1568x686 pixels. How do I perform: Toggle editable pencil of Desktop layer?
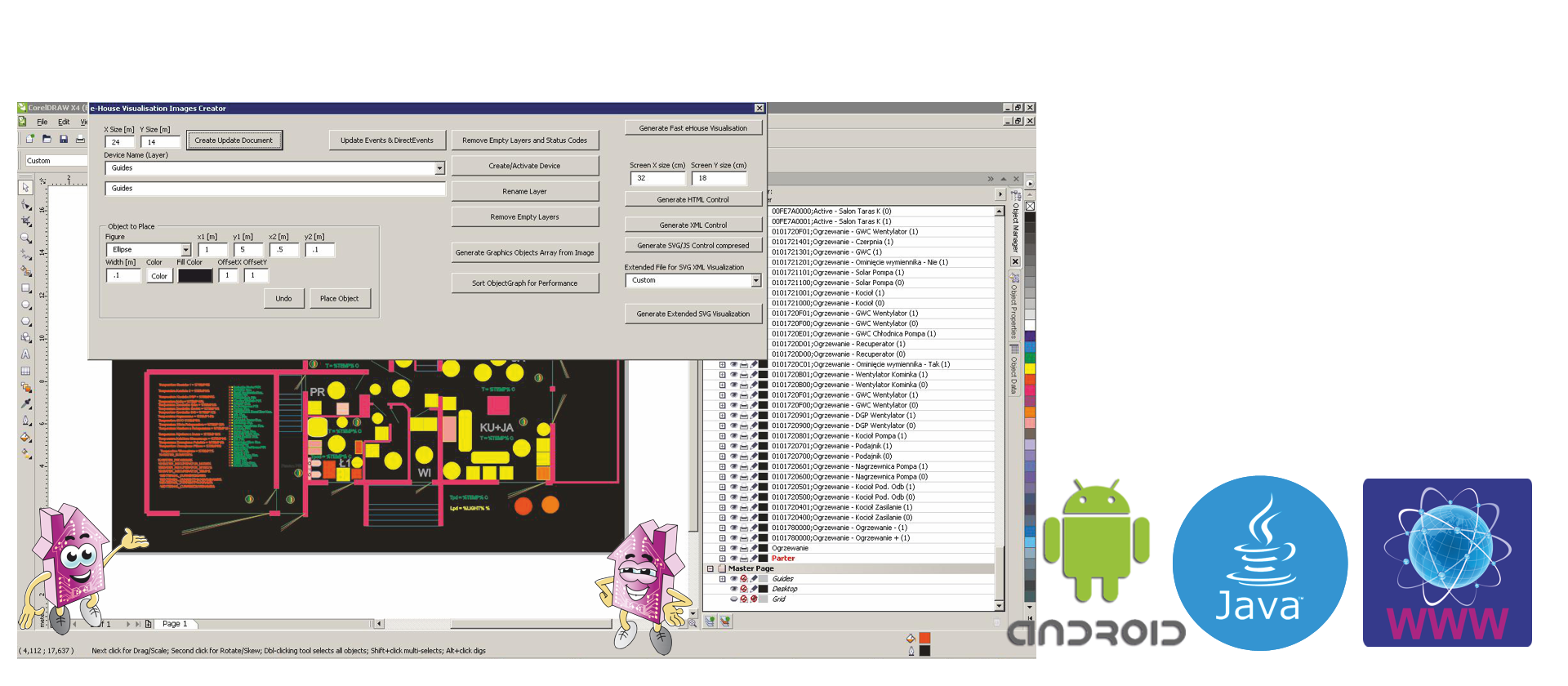point(754,589)
